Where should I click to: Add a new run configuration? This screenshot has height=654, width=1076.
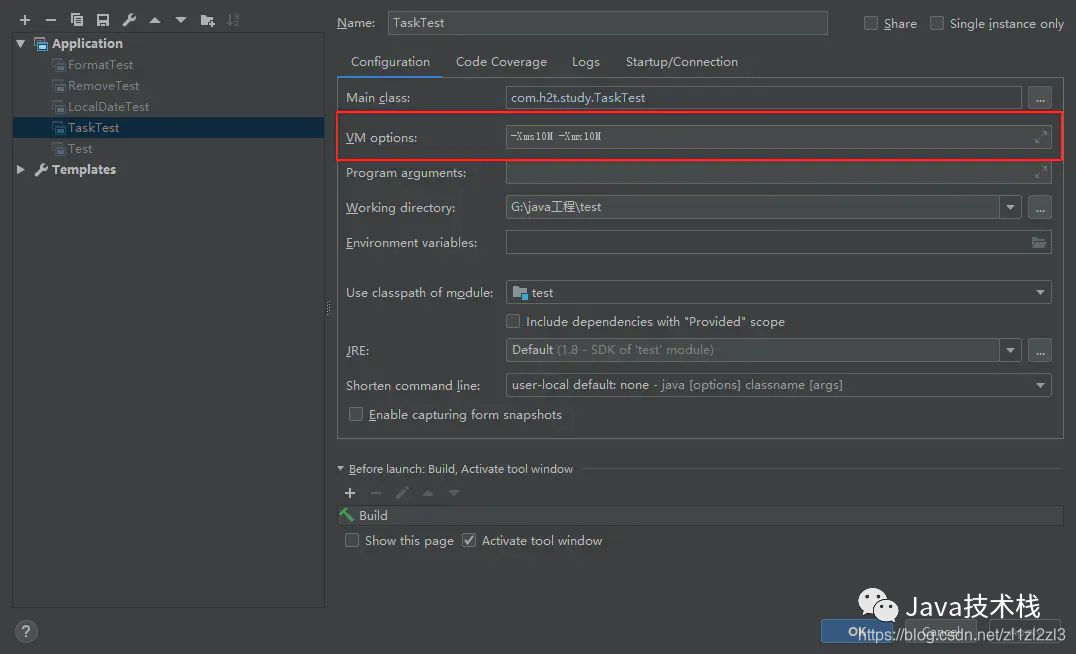coord(25,21)
